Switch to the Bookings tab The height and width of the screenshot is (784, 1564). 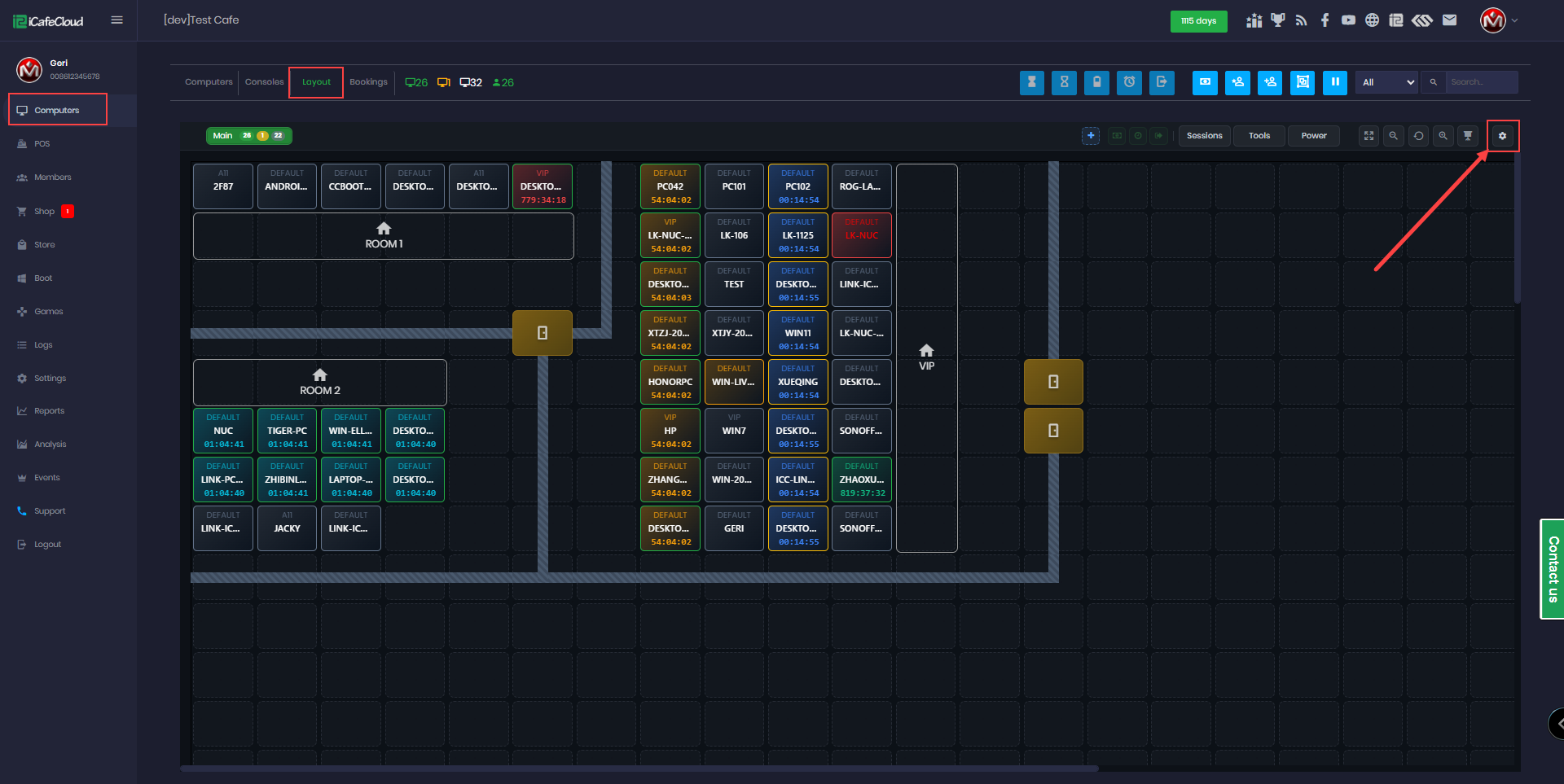[368, 82]
